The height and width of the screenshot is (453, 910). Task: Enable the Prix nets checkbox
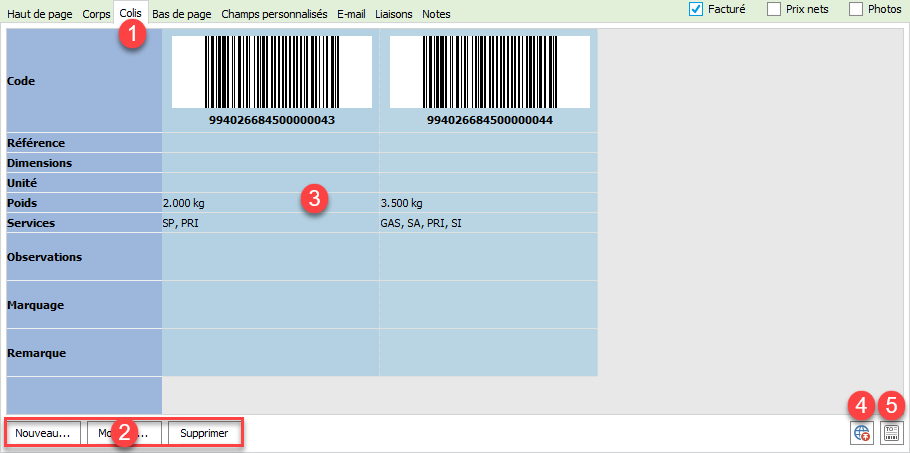pyautogui.click(x=774, y=9)
